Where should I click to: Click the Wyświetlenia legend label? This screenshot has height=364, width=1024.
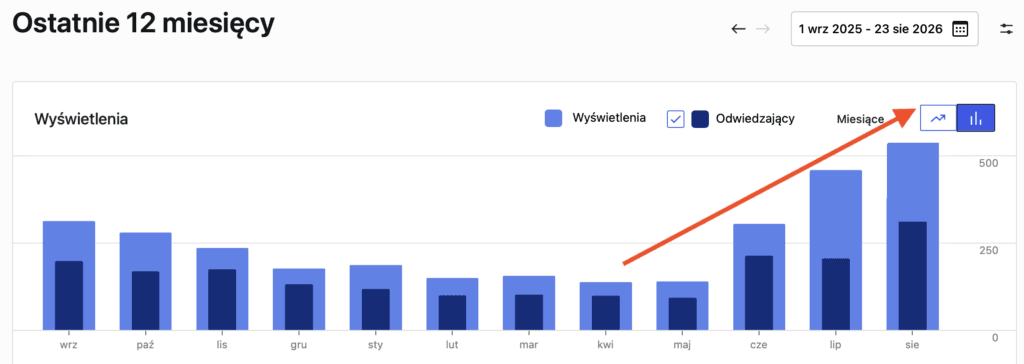click(x=609, y=118)
